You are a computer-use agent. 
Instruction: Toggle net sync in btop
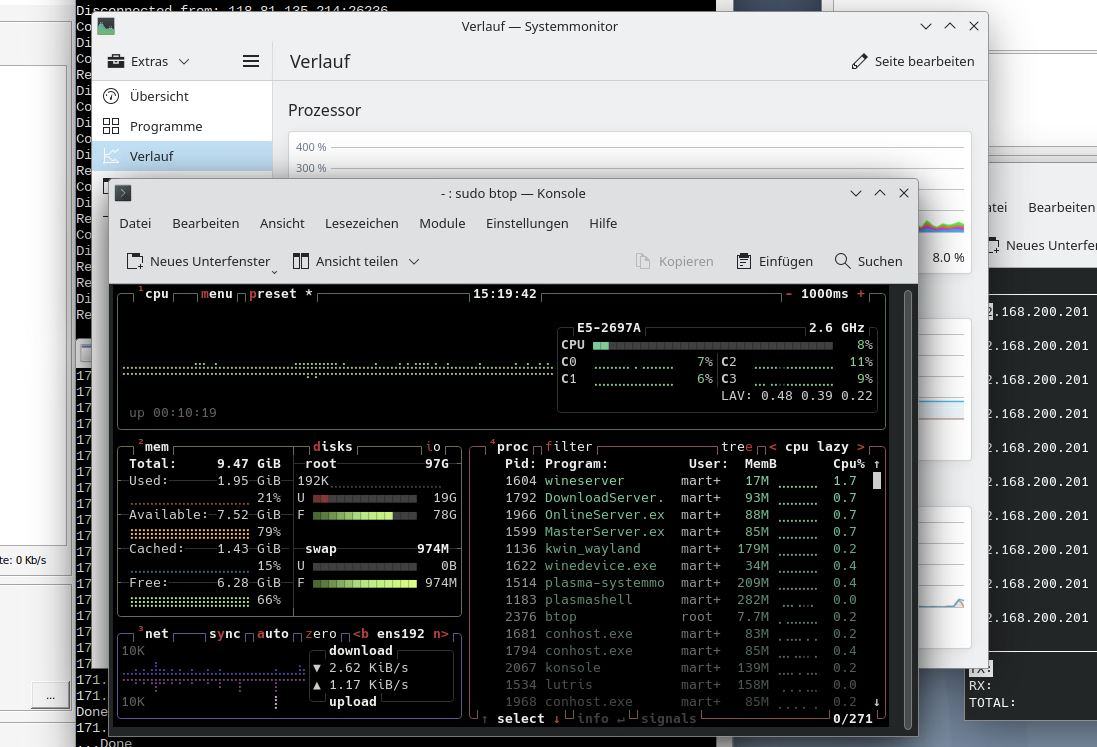pyautogui.click(x=225, y=634)
